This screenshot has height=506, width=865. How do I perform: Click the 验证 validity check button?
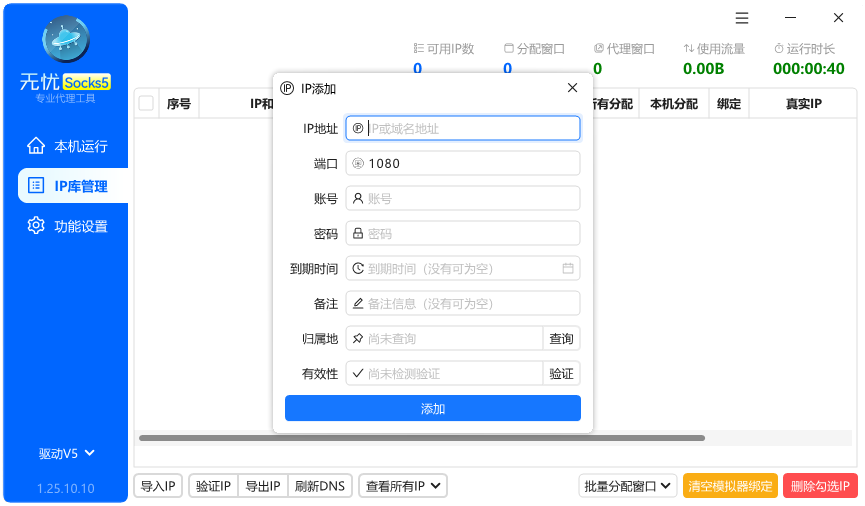[x=561, y=374]
